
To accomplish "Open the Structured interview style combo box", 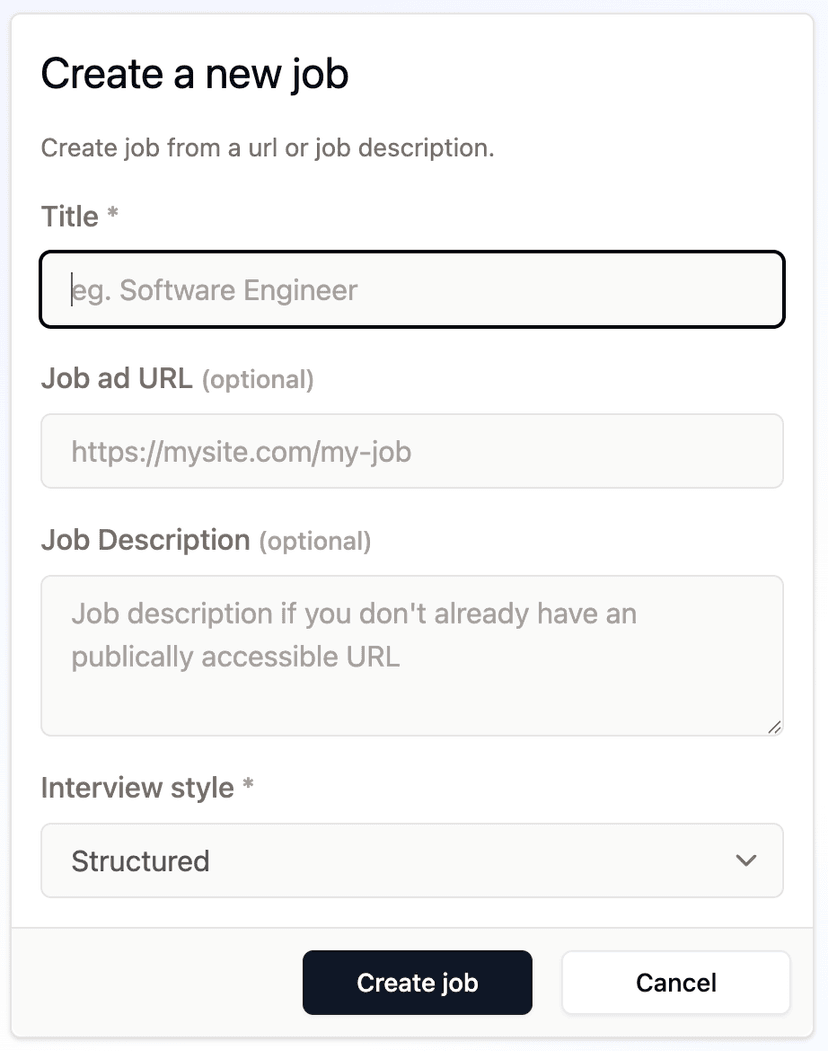I will (x=412, y=860).
